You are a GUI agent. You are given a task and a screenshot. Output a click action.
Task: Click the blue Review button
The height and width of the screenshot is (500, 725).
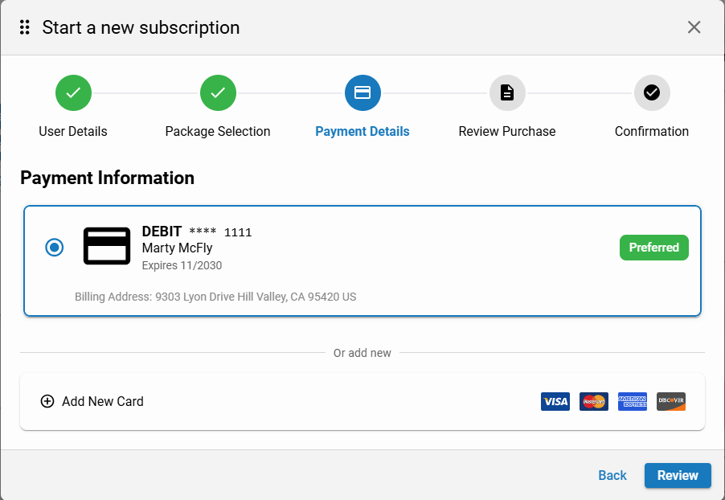[678, 475]
